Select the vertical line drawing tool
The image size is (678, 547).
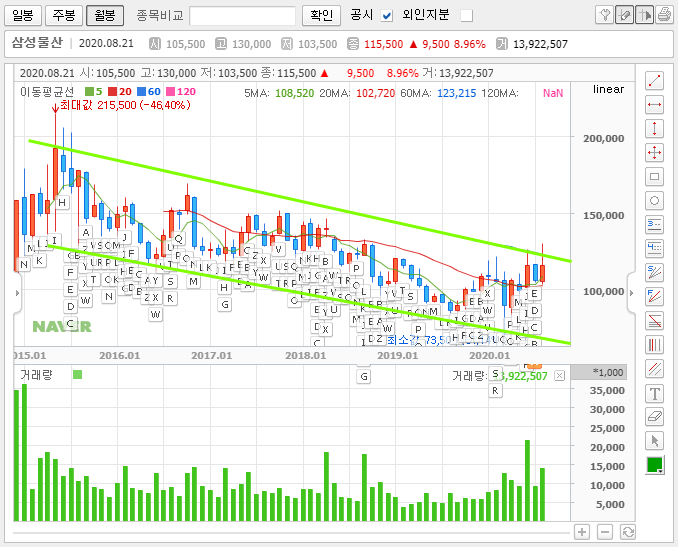(x=654, y=128)
